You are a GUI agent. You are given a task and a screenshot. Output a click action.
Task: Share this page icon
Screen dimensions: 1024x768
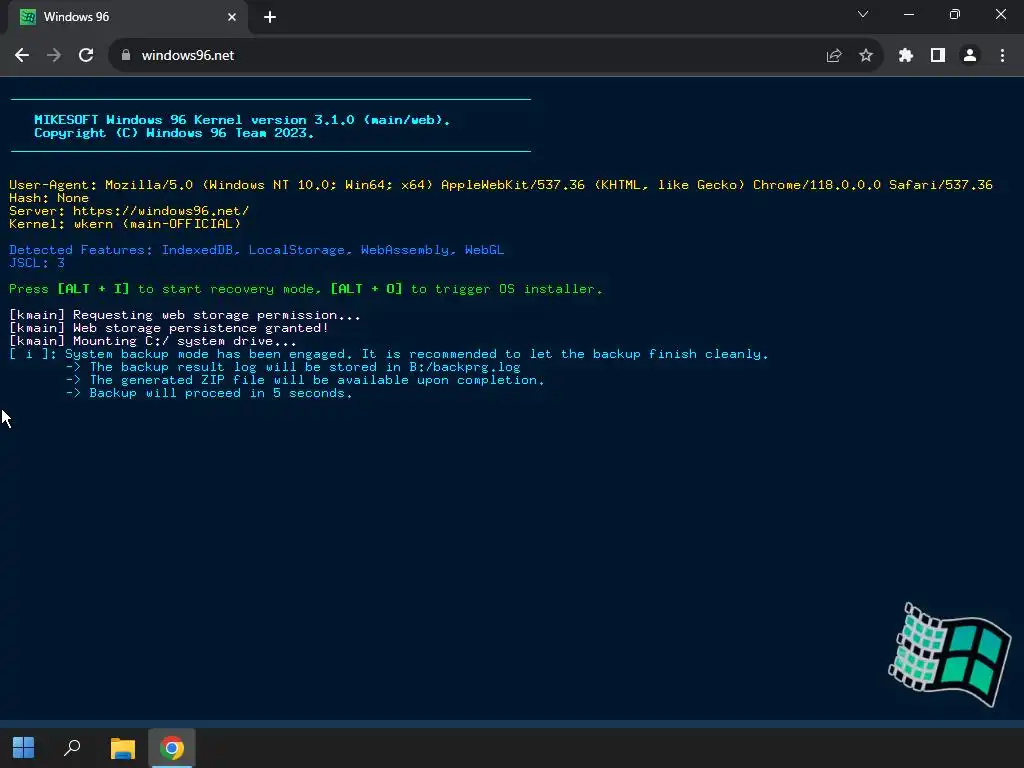[834, 56]
